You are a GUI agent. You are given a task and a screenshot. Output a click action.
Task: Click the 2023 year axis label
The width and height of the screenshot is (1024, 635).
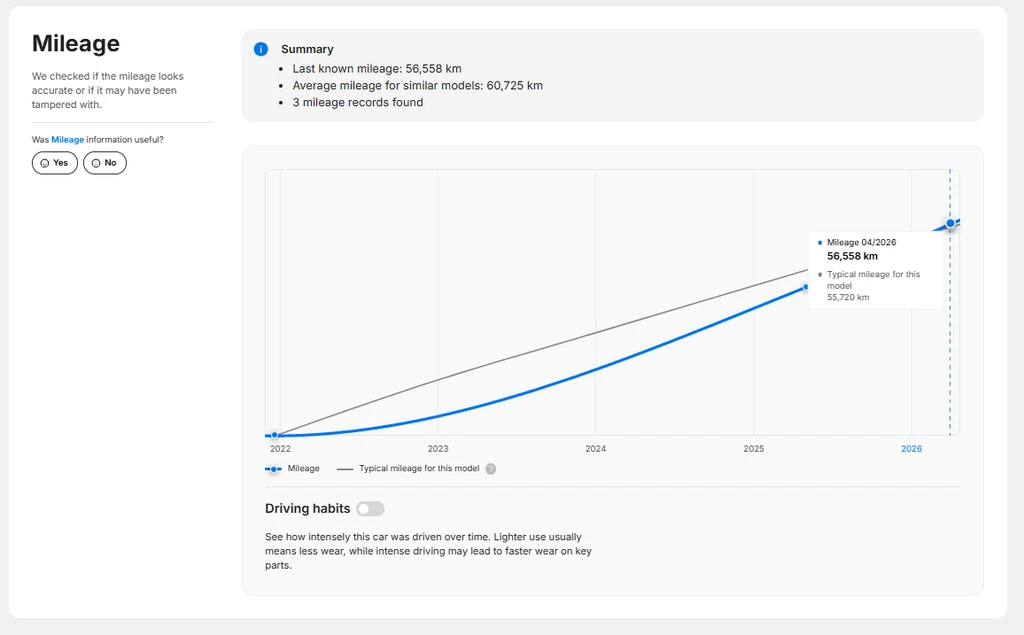coord(438,449)
